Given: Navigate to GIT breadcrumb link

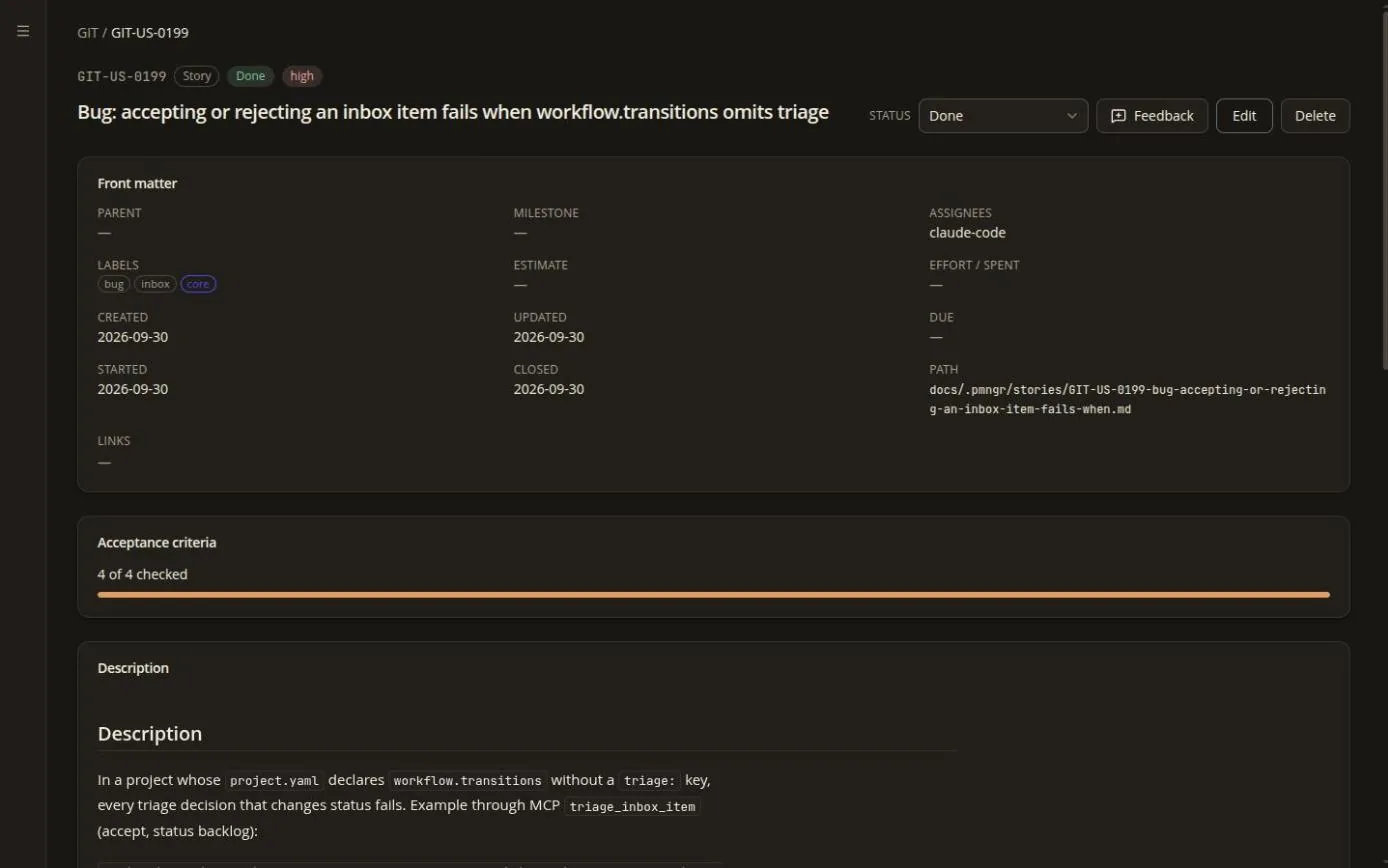Looking at the screenshot, I should 88,32.
